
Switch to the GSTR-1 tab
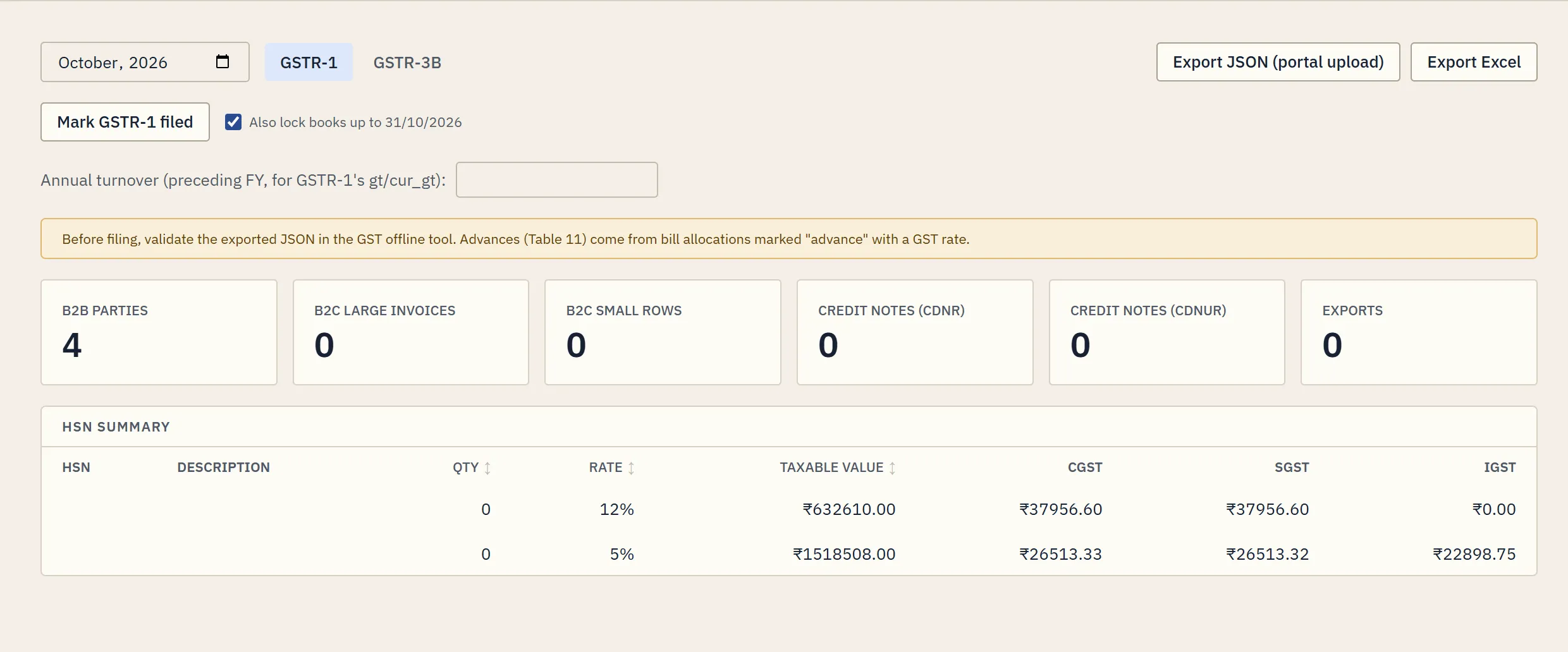pyautogui.click(x=309, y=62)
